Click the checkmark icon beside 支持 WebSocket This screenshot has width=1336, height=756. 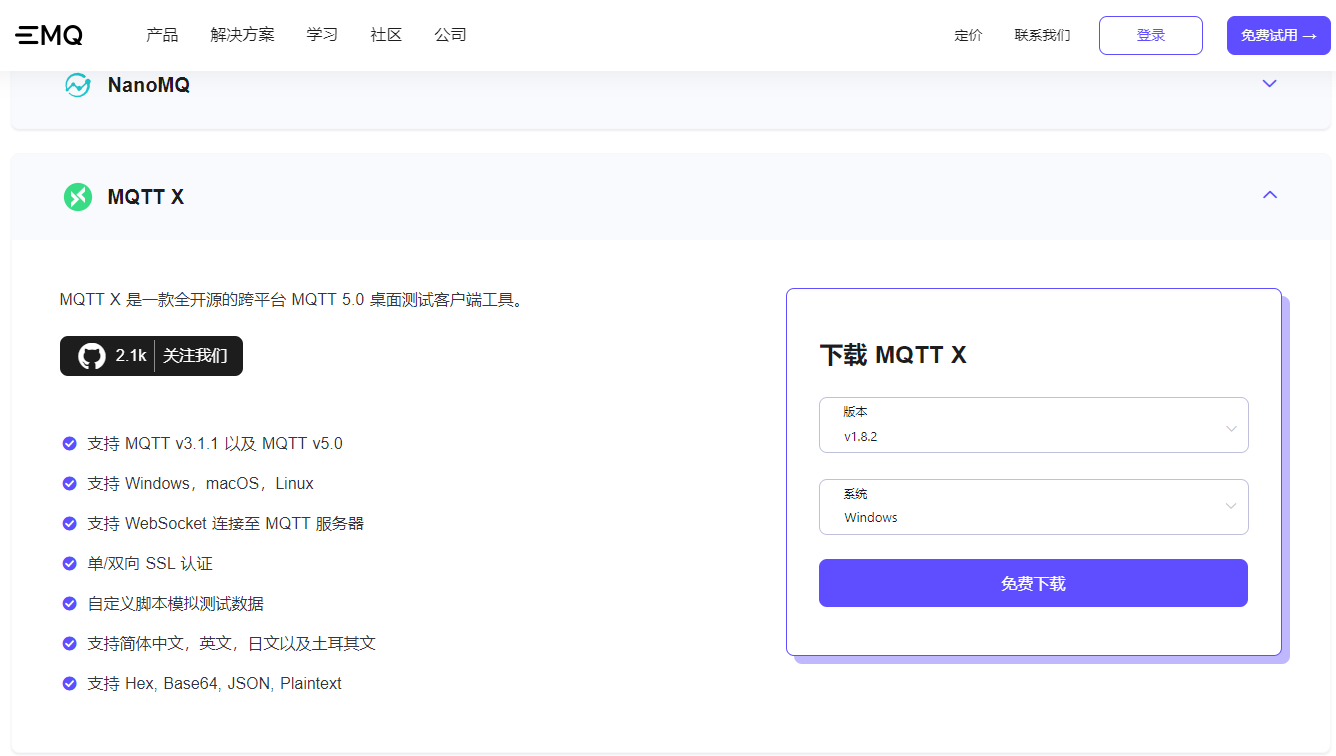tap(69, 524)
